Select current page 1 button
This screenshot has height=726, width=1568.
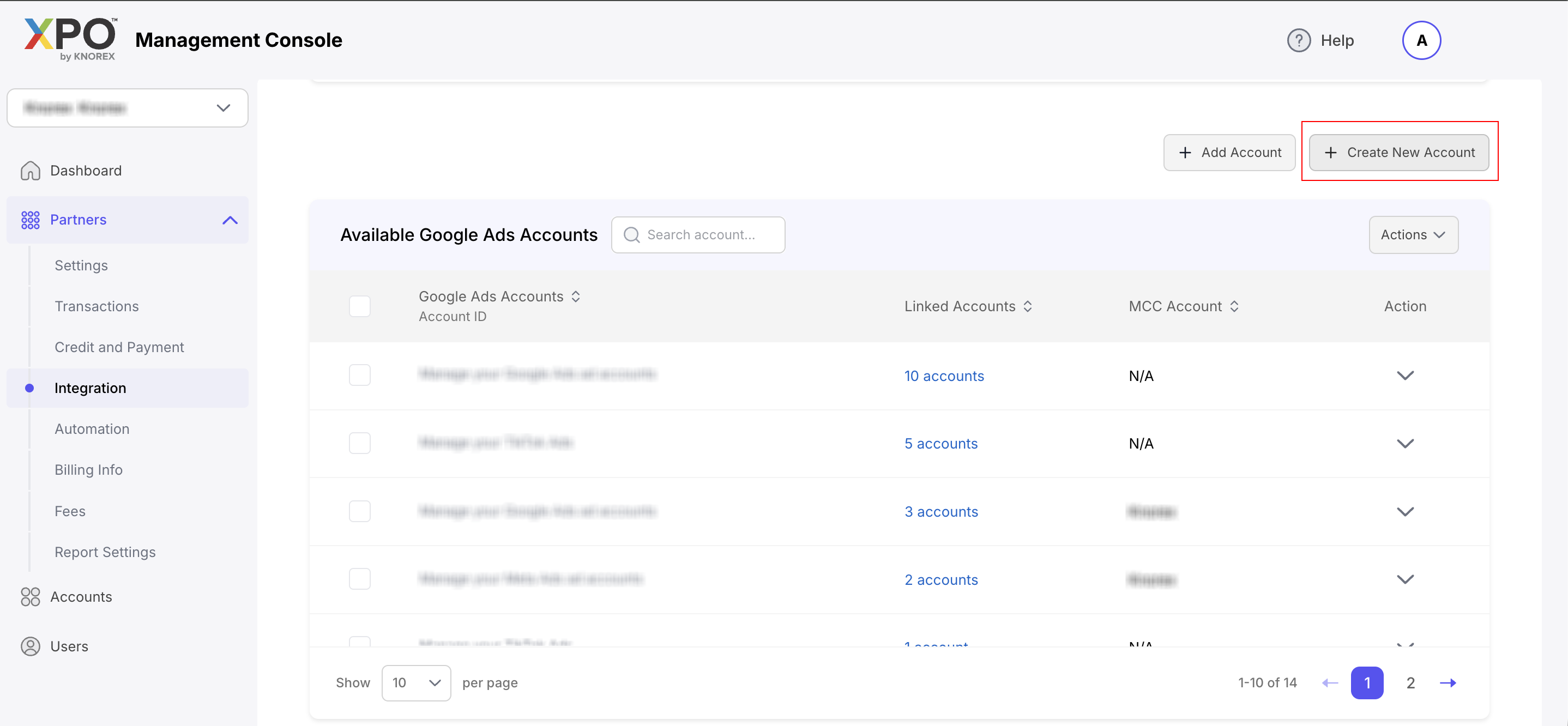click(1366, 683)
